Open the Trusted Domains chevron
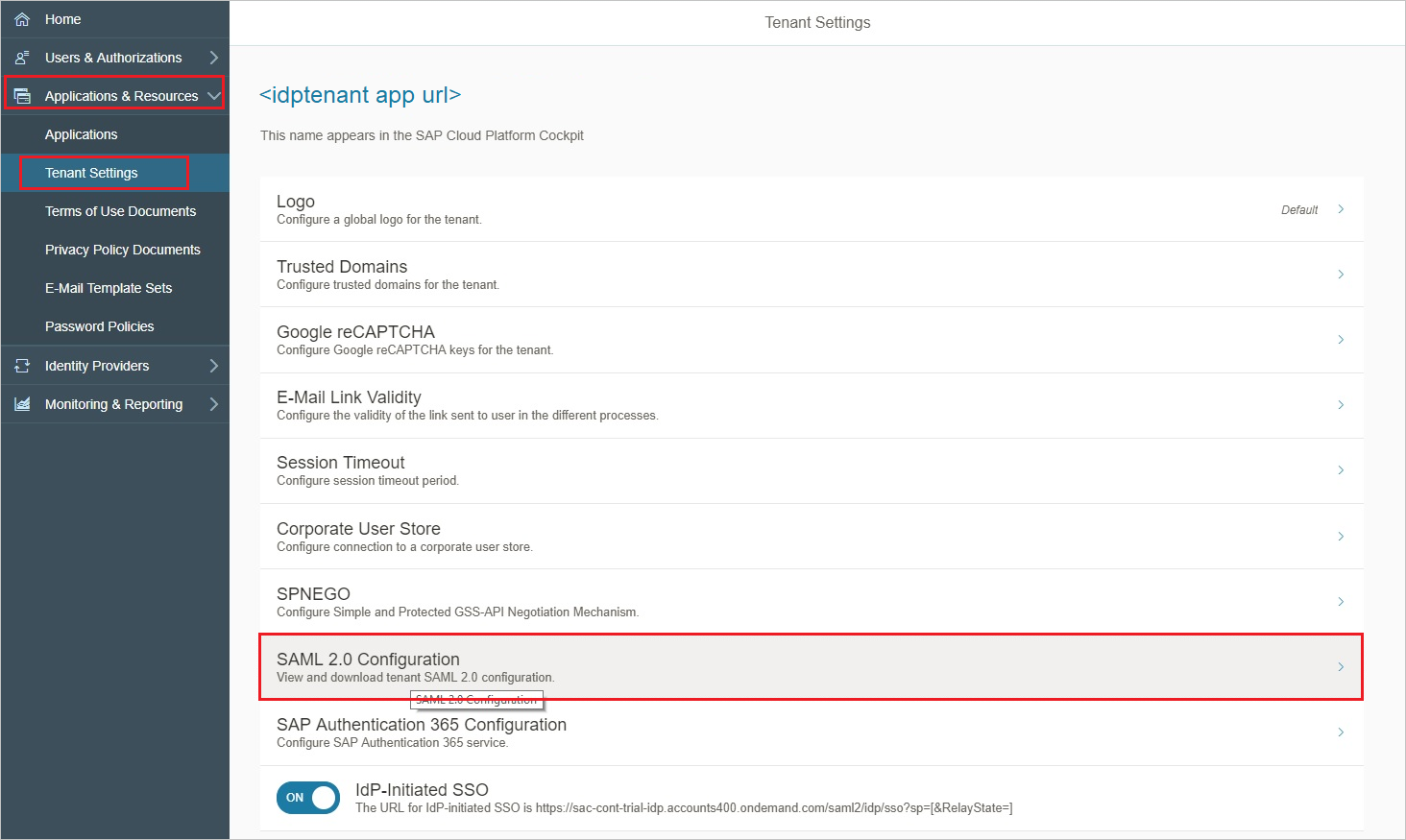This screenshot has height=840, width=1406. click(x=1341, y=274)
